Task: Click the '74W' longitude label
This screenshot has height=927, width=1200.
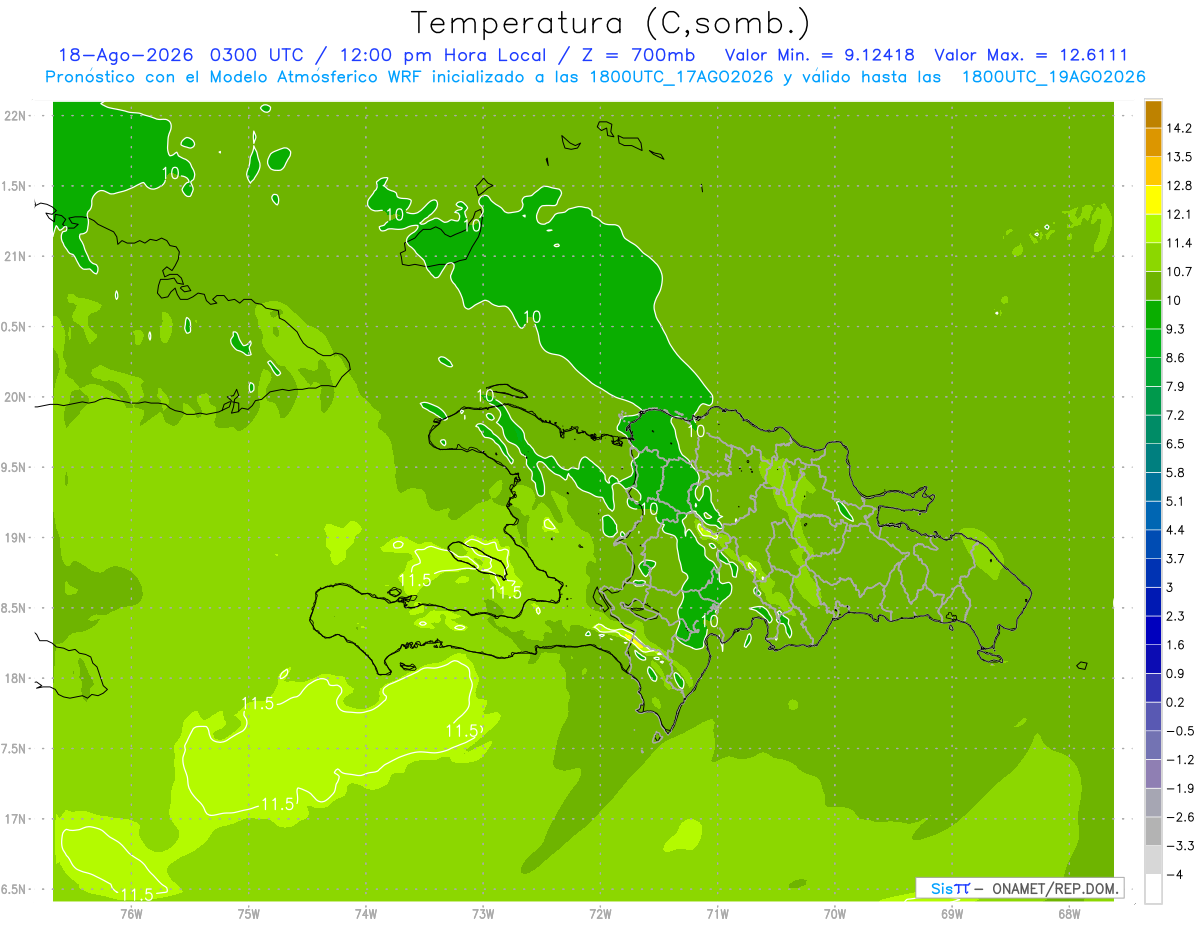Action: coord(366,913)
